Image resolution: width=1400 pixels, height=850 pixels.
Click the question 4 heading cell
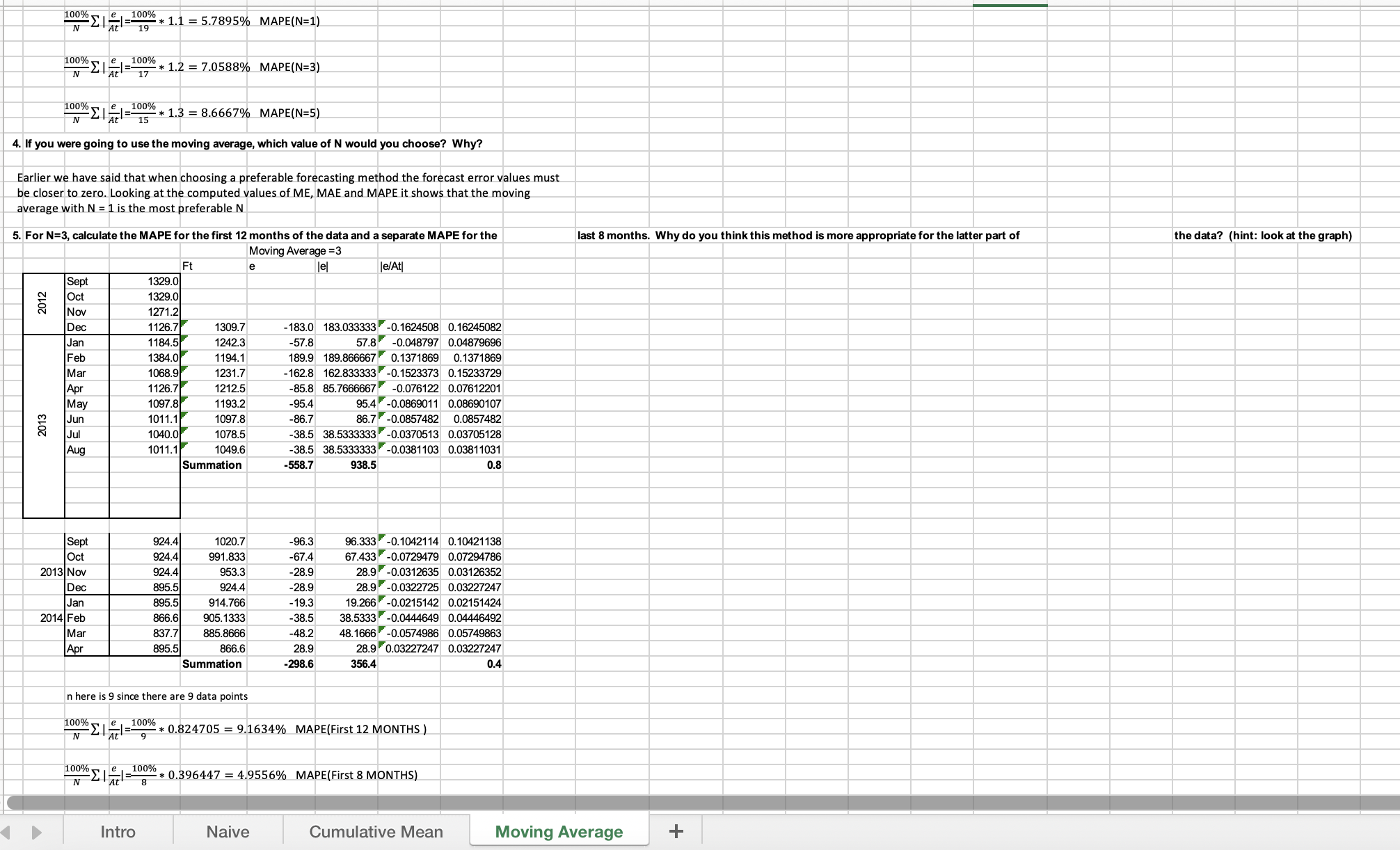click(247, 143)
